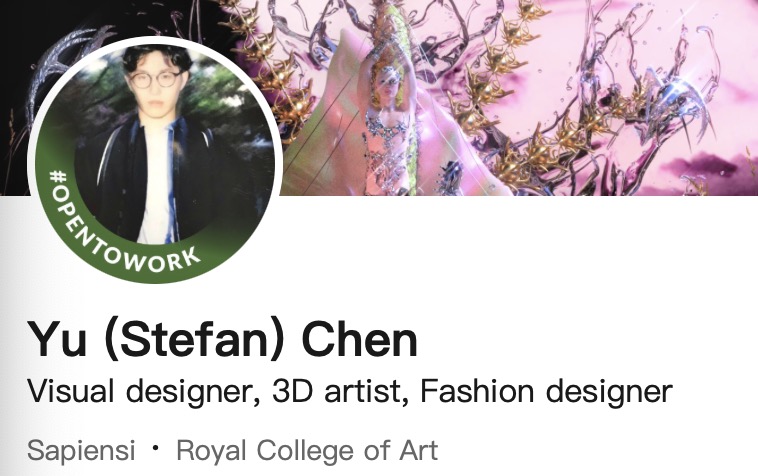Click the 3D artist phrase in the headline
The width and height of the screenshot is (758, 476).
(337, 391)
